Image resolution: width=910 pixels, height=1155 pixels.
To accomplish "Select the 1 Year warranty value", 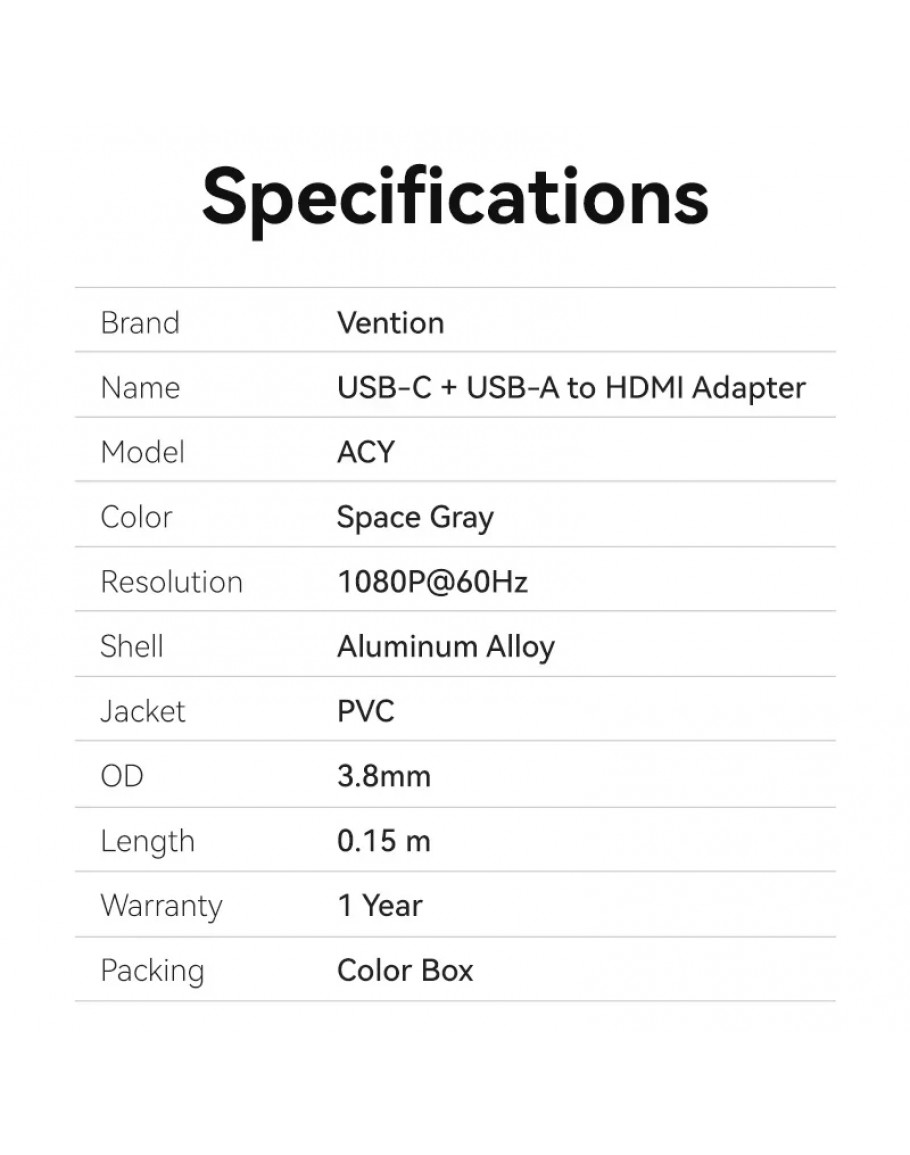I will 380,906.
